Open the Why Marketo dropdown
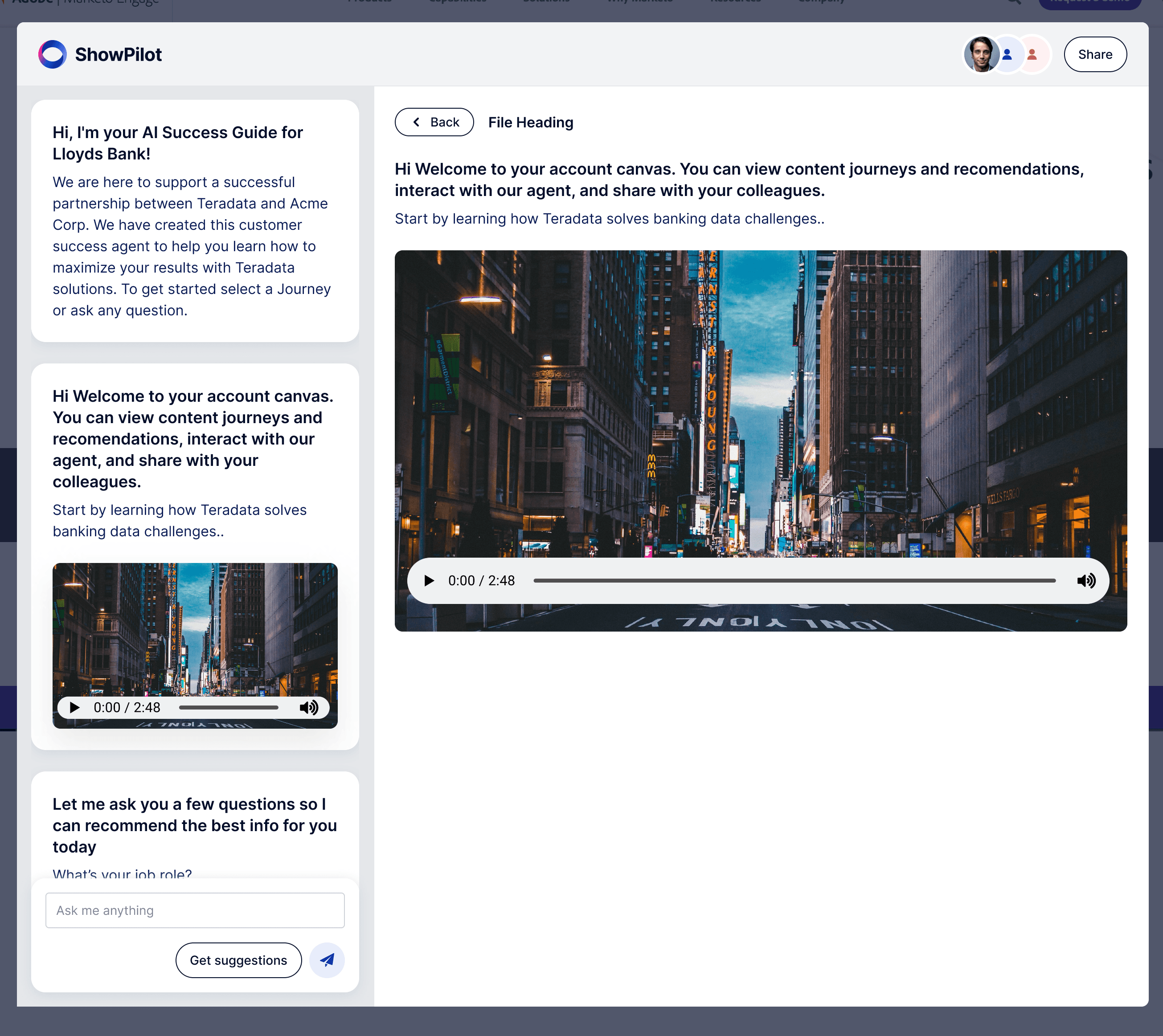Screen dimensions: 1163x1036 point(639,2)
